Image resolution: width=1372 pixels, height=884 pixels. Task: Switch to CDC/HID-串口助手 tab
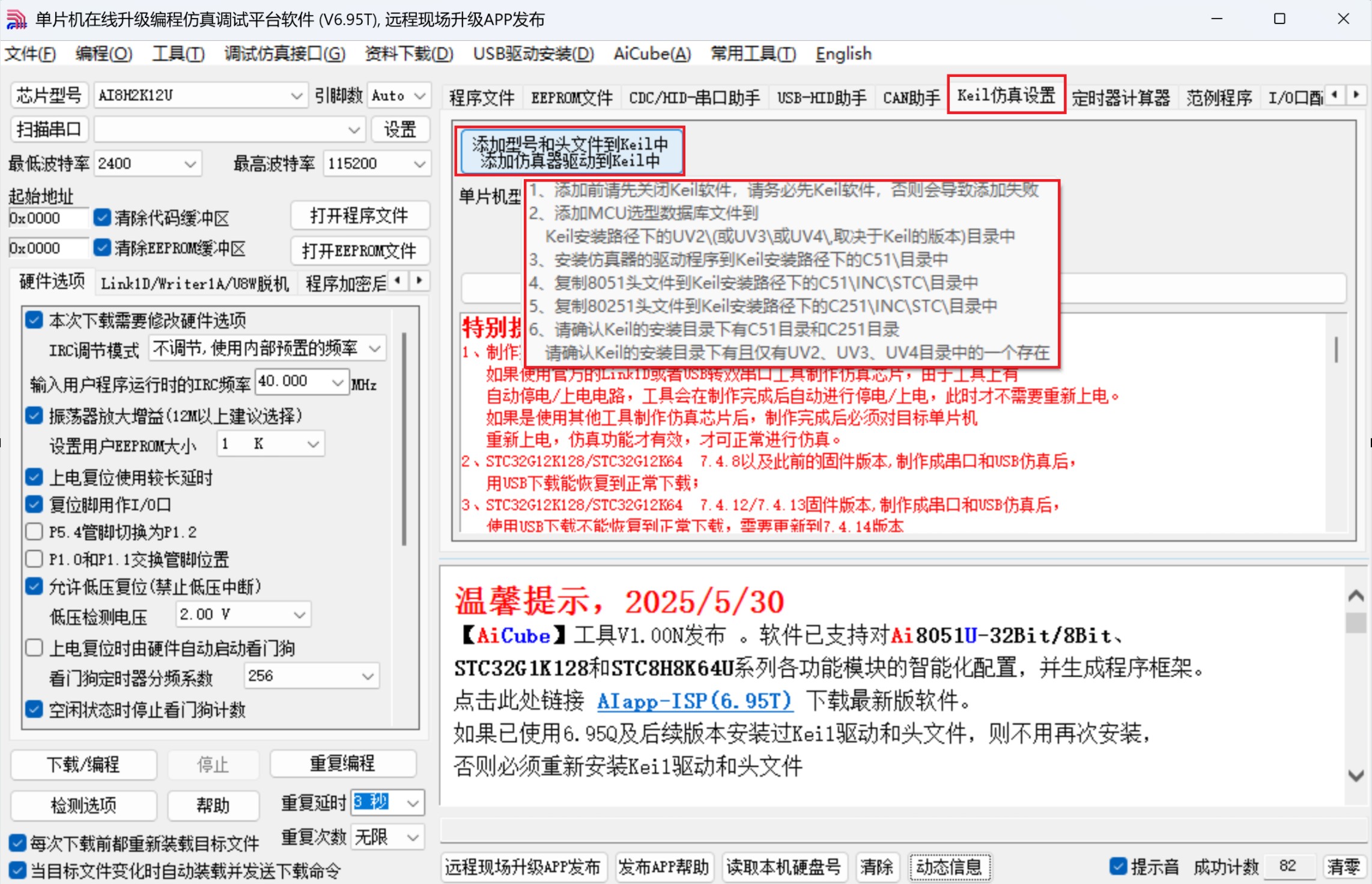pyautogui.click(x=694, y=97)
